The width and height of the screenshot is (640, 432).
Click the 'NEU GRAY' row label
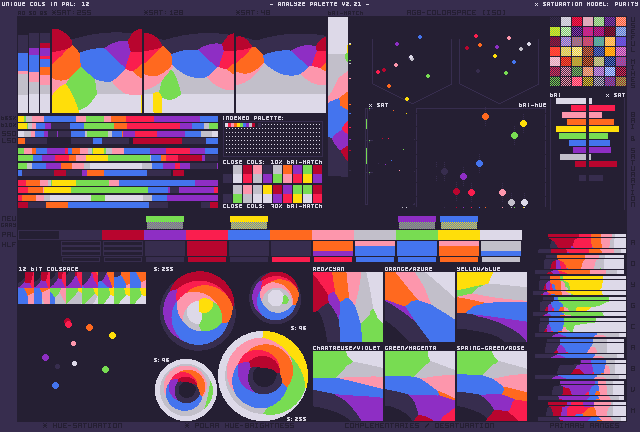pyautogui.click(x=9, y=222)
